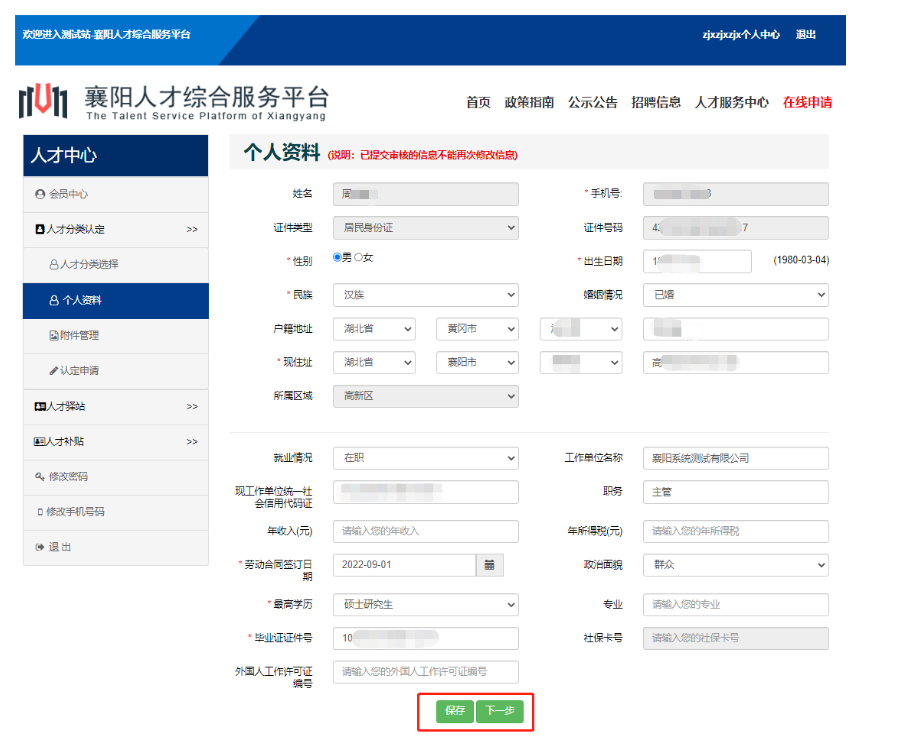This screenshot has height=740, width=899.
Task: Select the 男 gender radio button
Action: [337, 258]
